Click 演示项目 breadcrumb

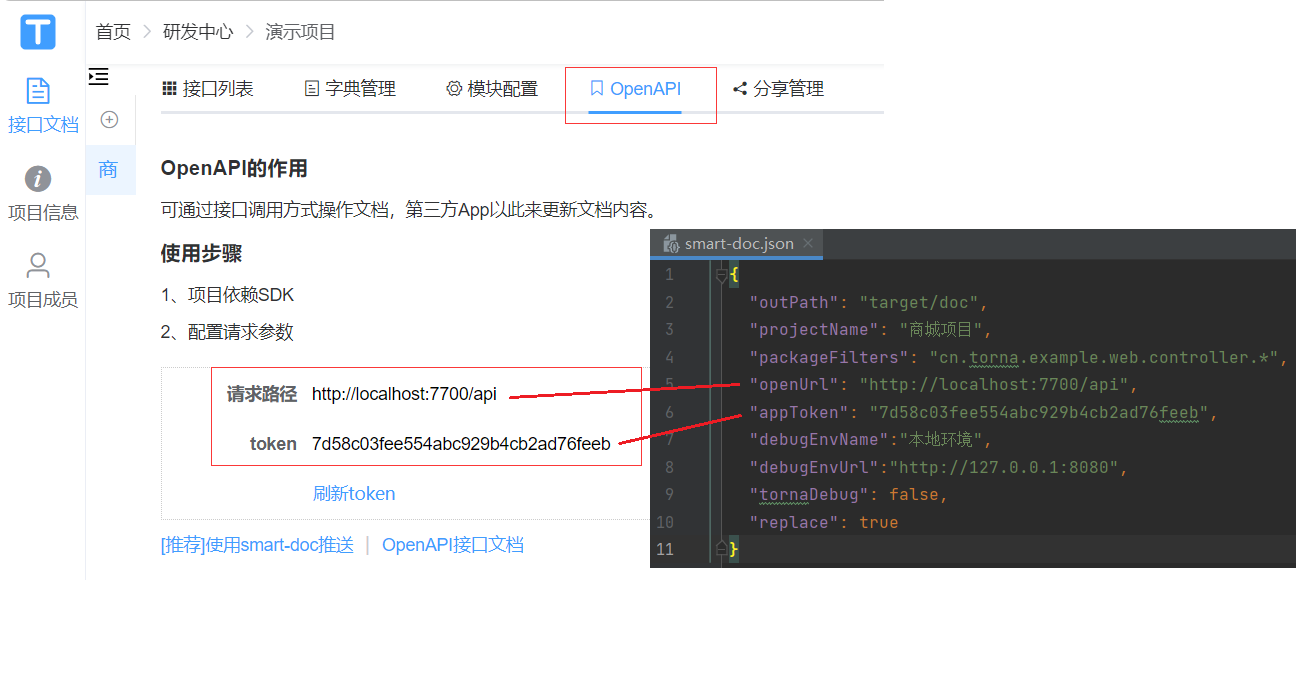[x=300, y=32]
